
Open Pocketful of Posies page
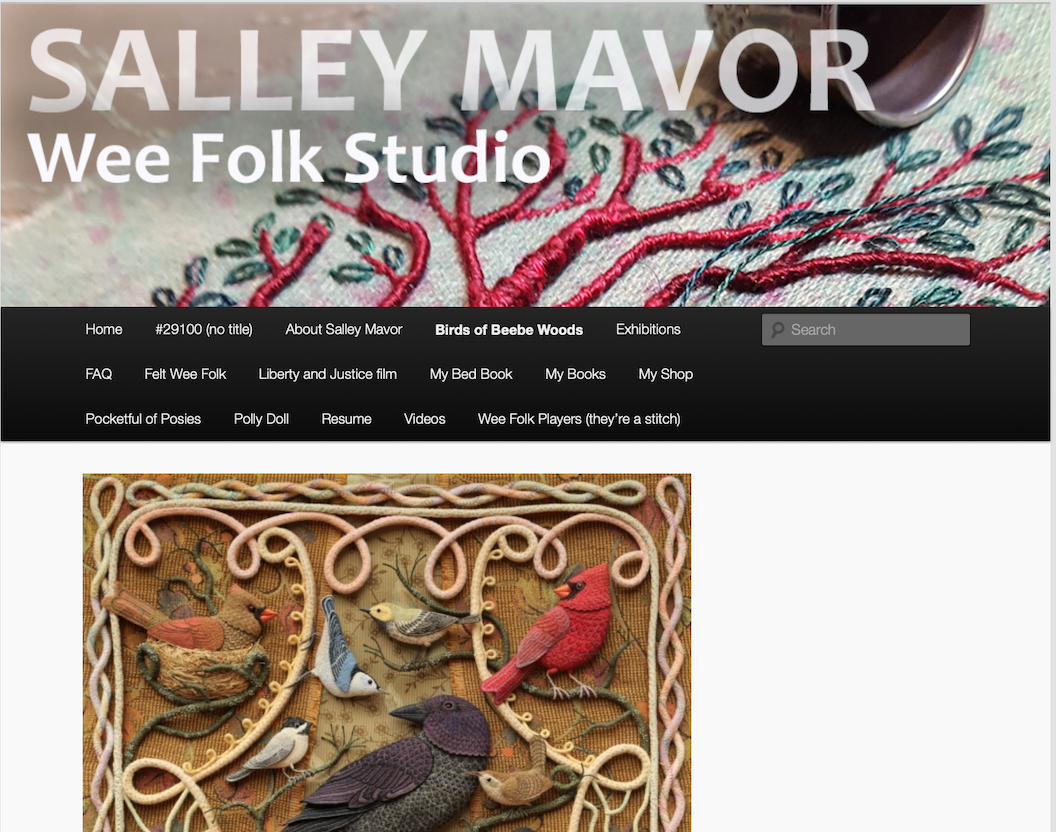pyautogui.click(x=143, y=419)
